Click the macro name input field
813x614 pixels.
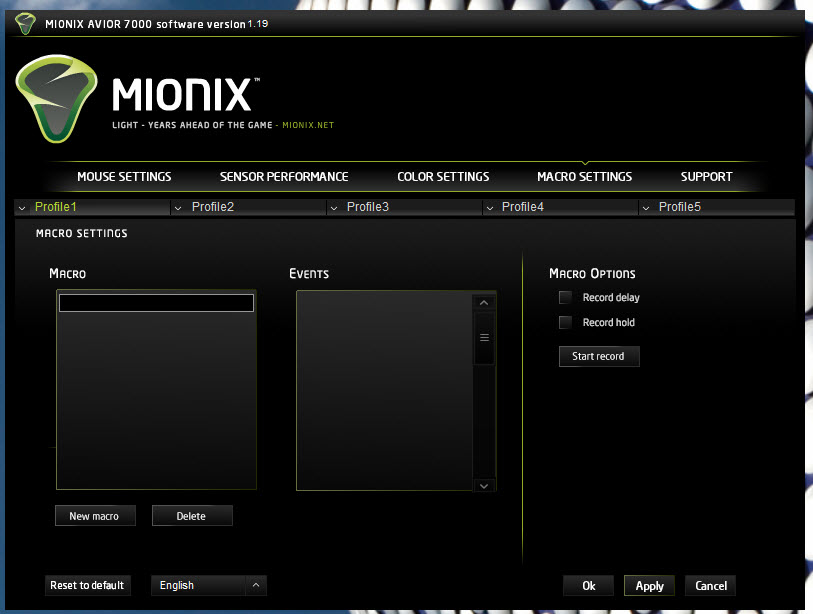(156, 303)
